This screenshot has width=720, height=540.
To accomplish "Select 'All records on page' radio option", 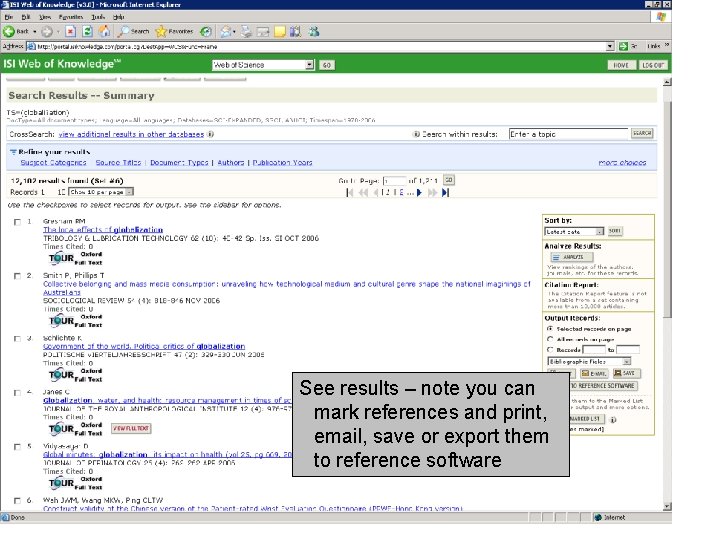I will (x=550, y=339).
